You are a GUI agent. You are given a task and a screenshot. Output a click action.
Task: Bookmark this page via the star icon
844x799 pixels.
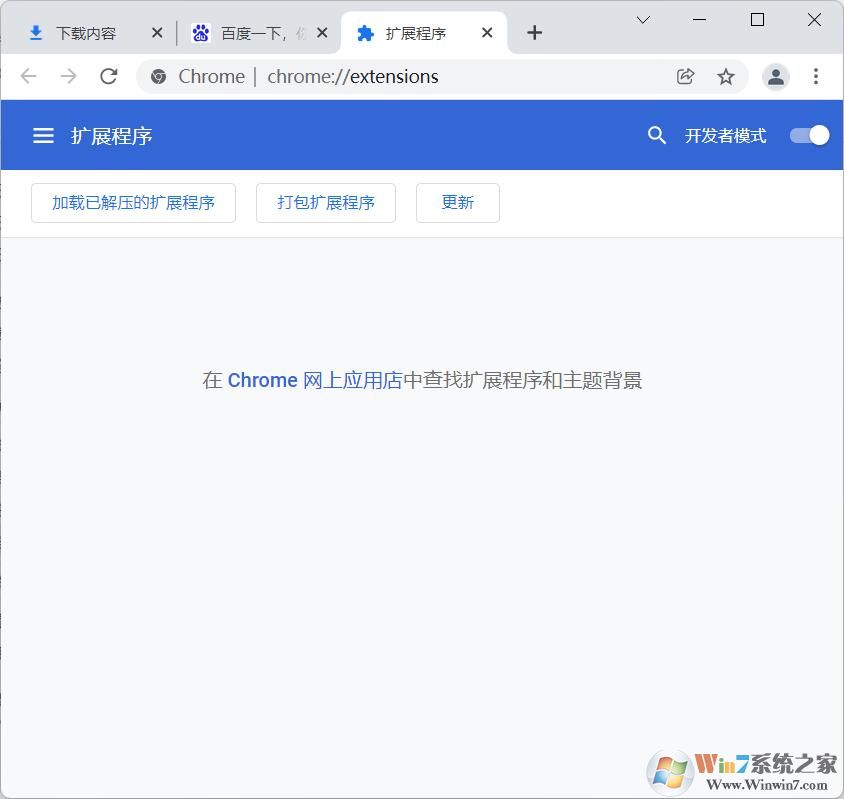point(726,76)
